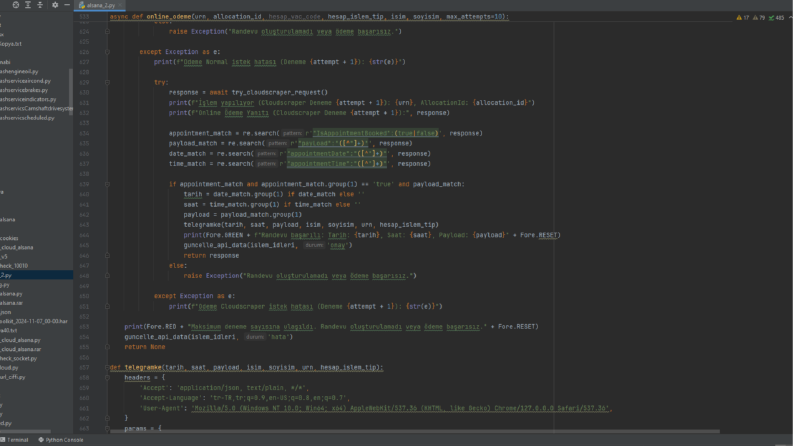Open project panel gear settings
The image size is (793, 446).
point(55,5)
